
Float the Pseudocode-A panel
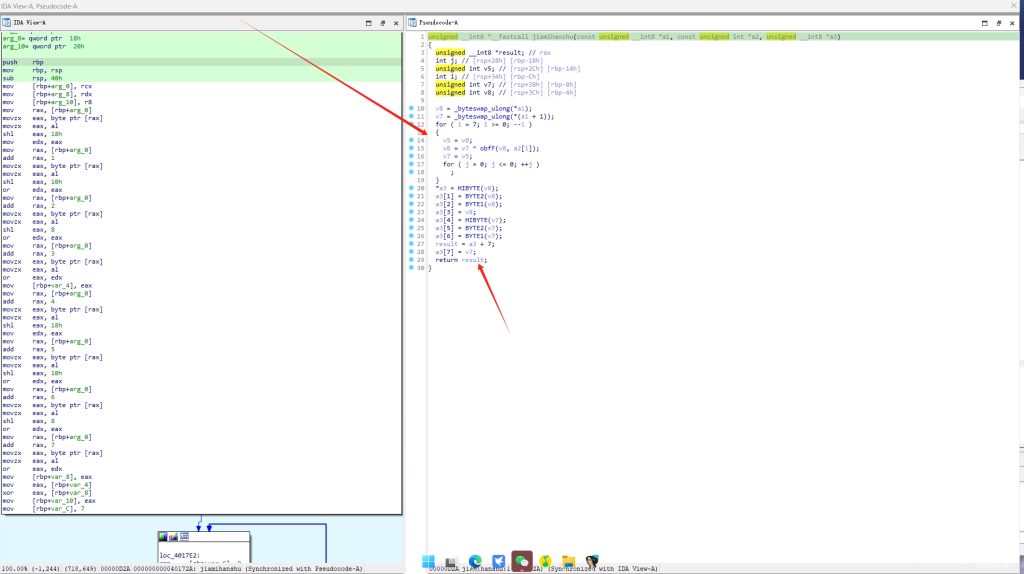(999, 23)
